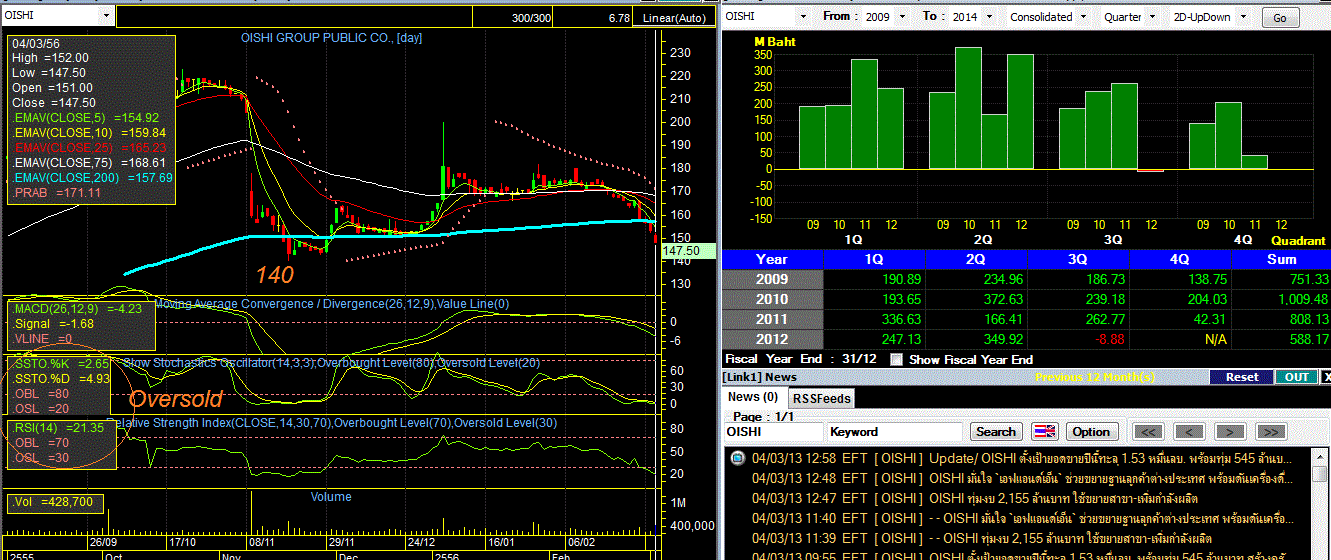This screenshot has width=1331, height=560.
Task: Click the tallest 2Q 2010 green bar
Action: pos(968,108)
